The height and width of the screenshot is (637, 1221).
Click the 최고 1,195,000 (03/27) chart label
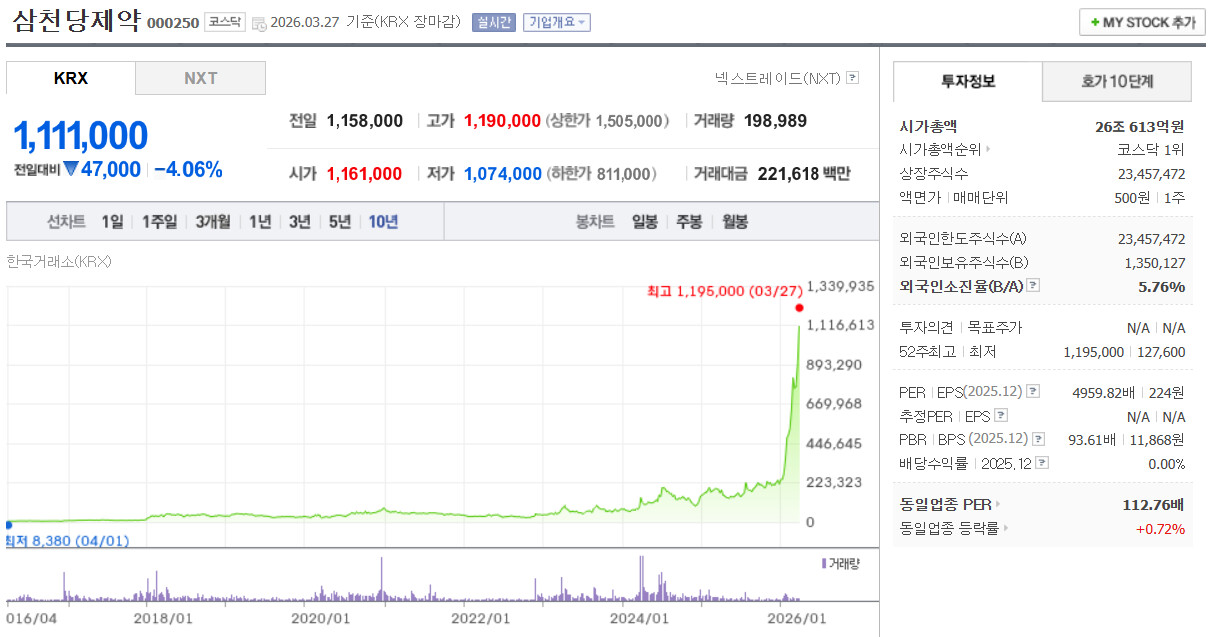(x=725, y=291)
